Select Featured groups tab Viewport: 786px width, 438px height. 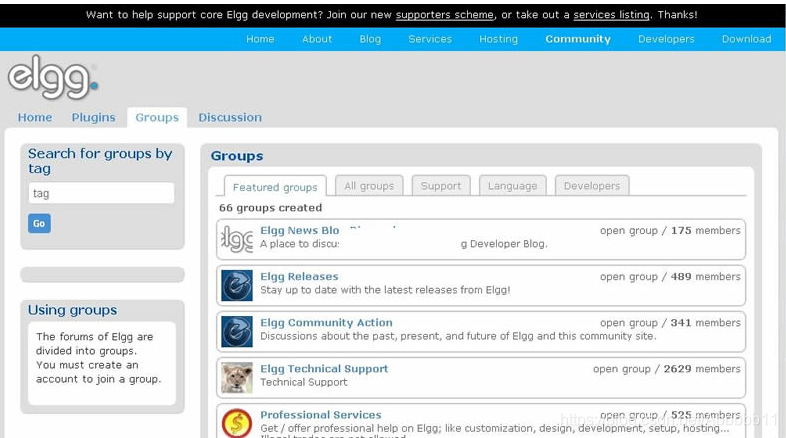point(275,186)
